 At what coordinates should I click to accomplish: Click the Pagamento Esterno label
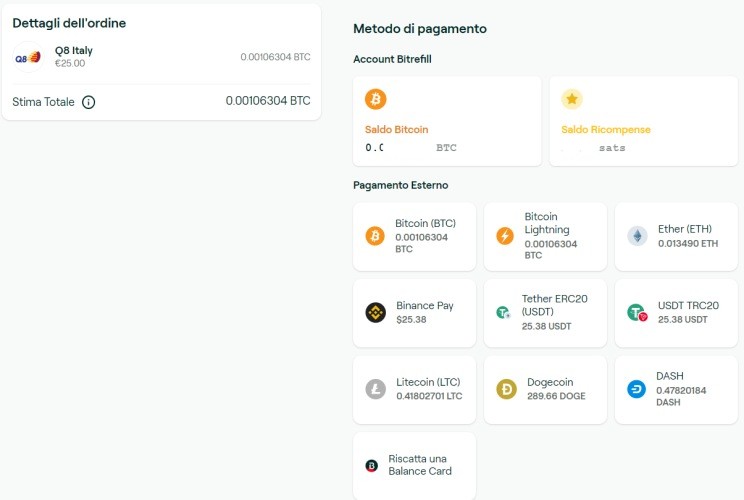[x=400, y=185]
